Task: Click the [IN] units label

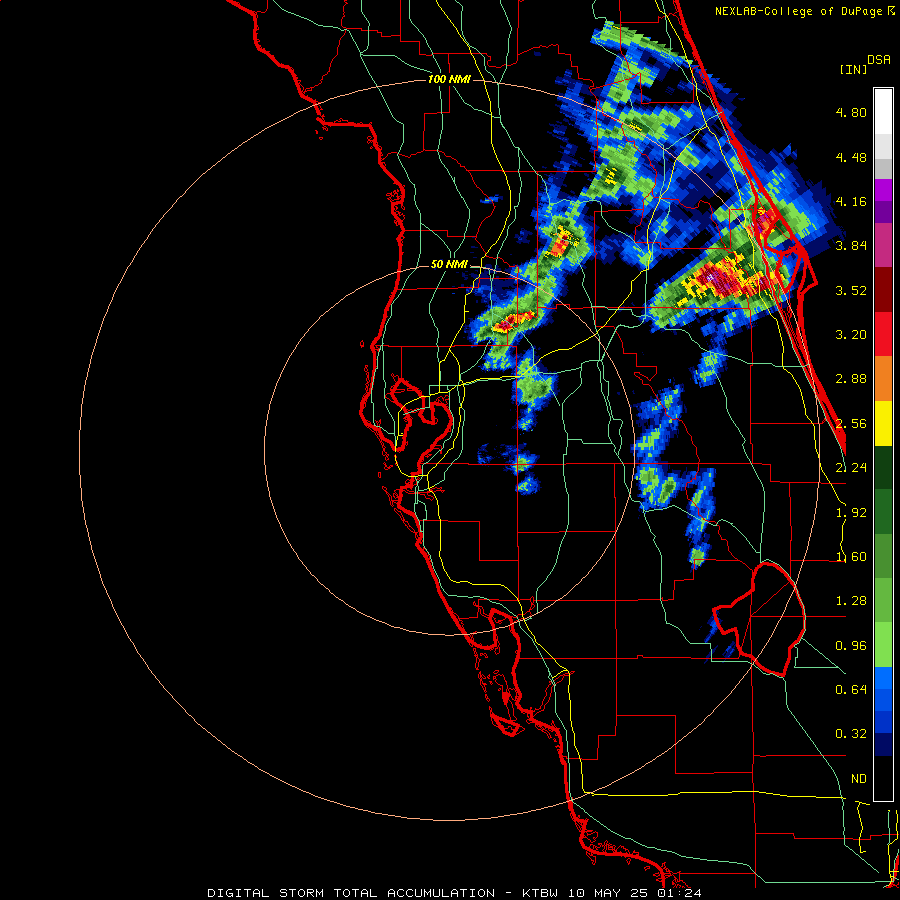Action: [853, 69]
